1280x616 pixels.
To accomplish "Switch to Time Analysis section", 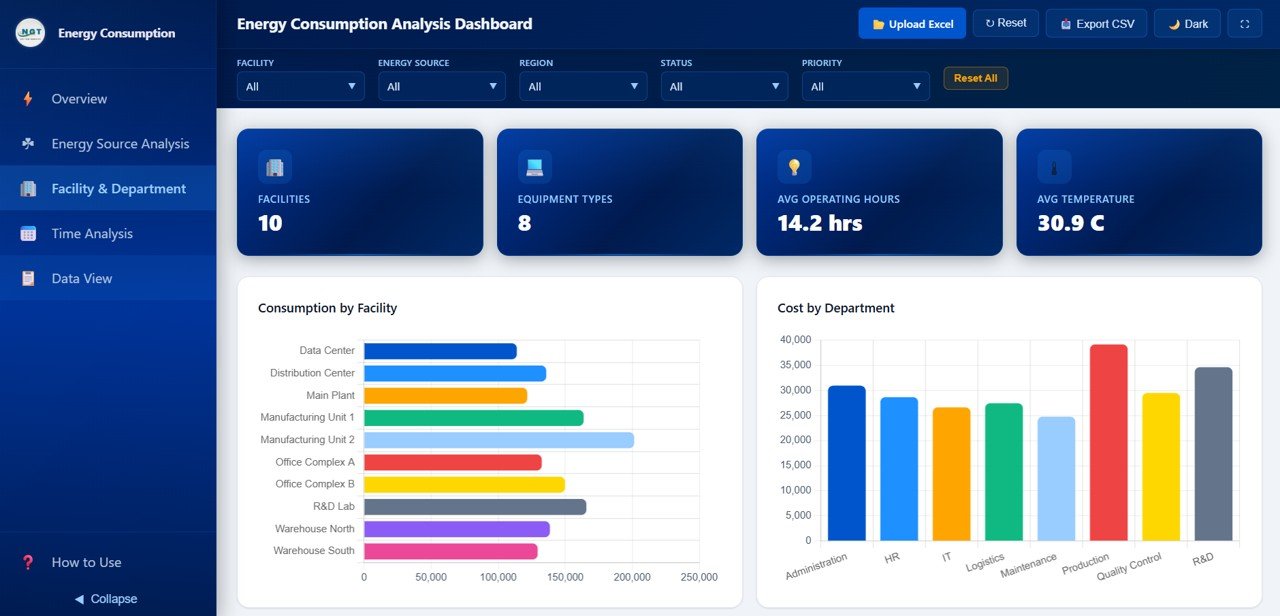I will pyautogui.click(x=92, y=234).
